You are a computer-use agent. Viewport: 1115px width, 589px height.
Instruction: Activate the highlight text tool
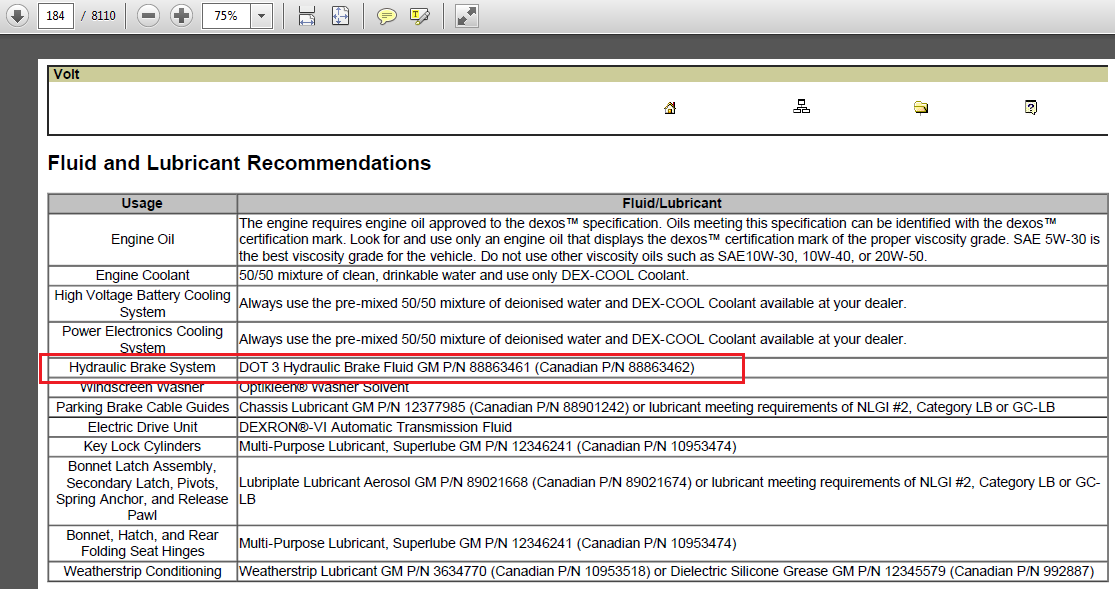click(x=420, y=16)
